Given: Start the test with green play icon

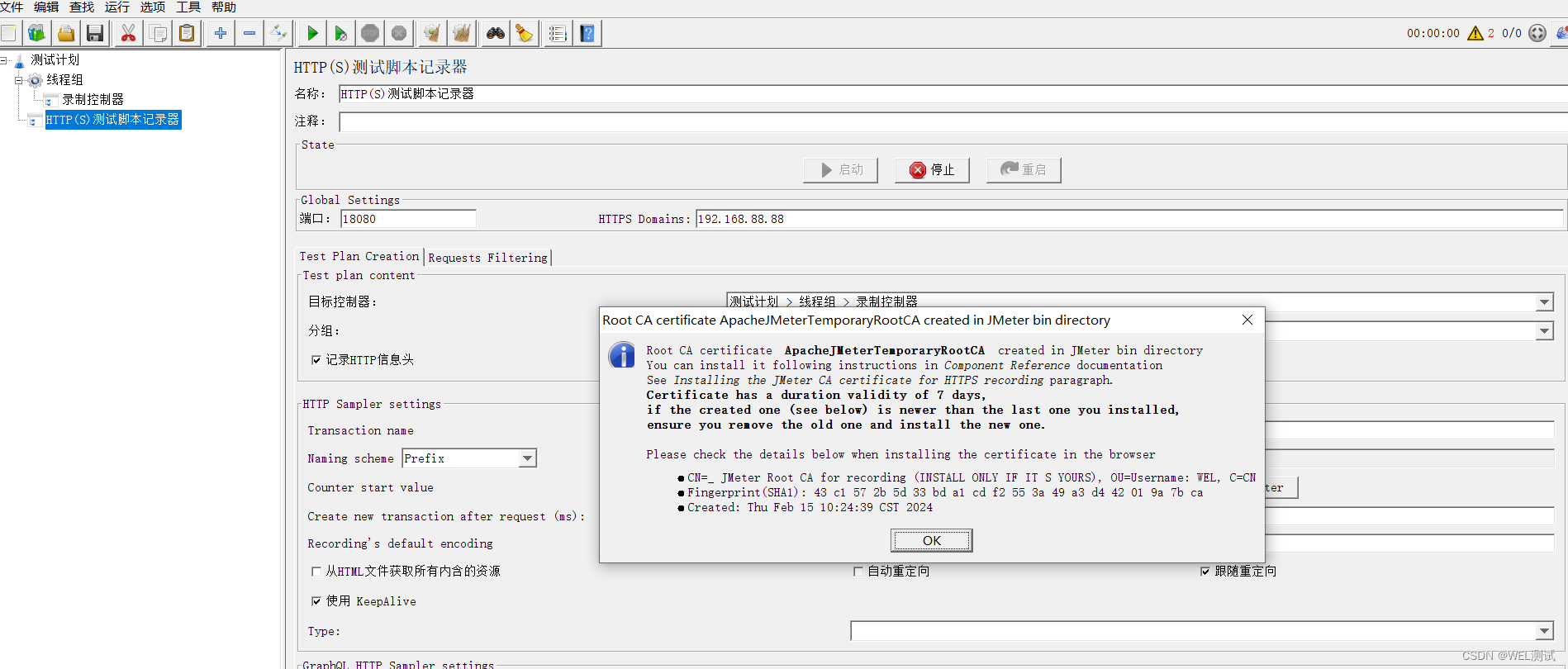Looking at the screenshot, I should pyautogui.click(x=311, y=33).
